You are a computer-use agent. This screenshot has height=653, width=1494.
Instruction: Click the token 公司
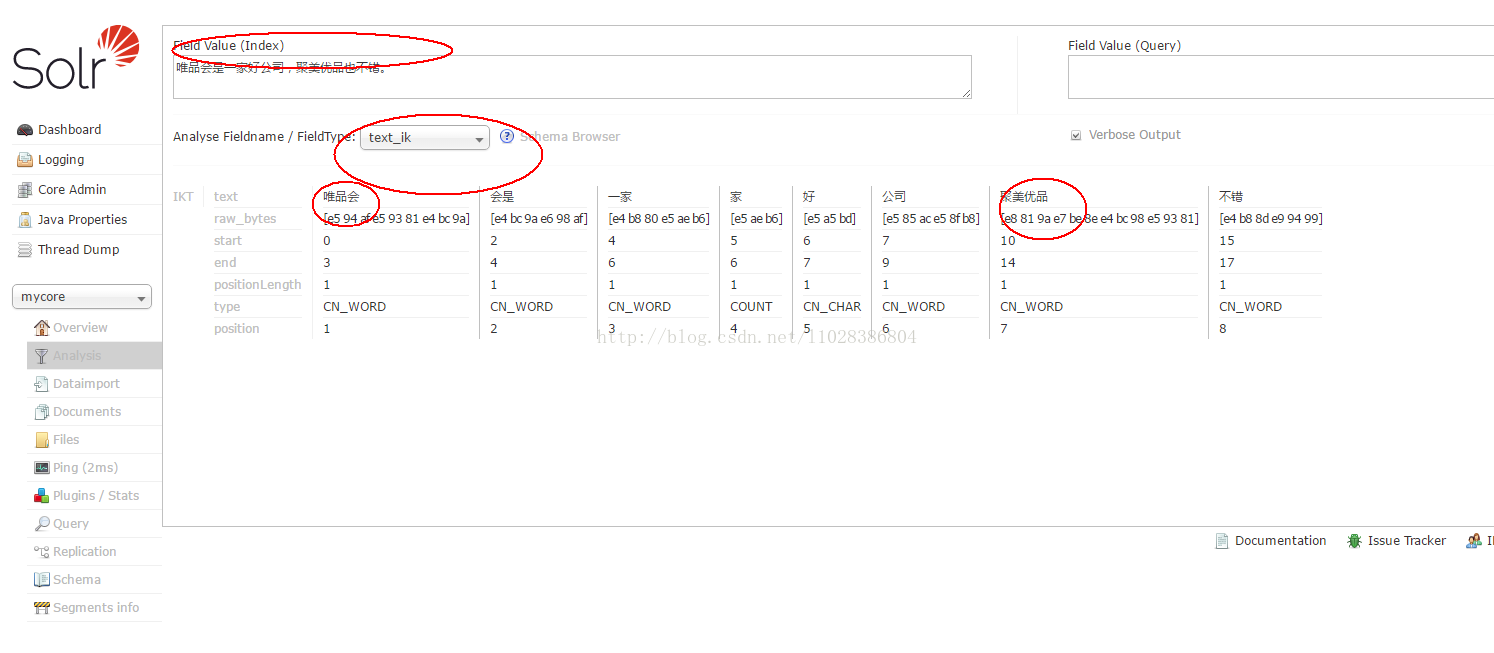click(894, 197)
